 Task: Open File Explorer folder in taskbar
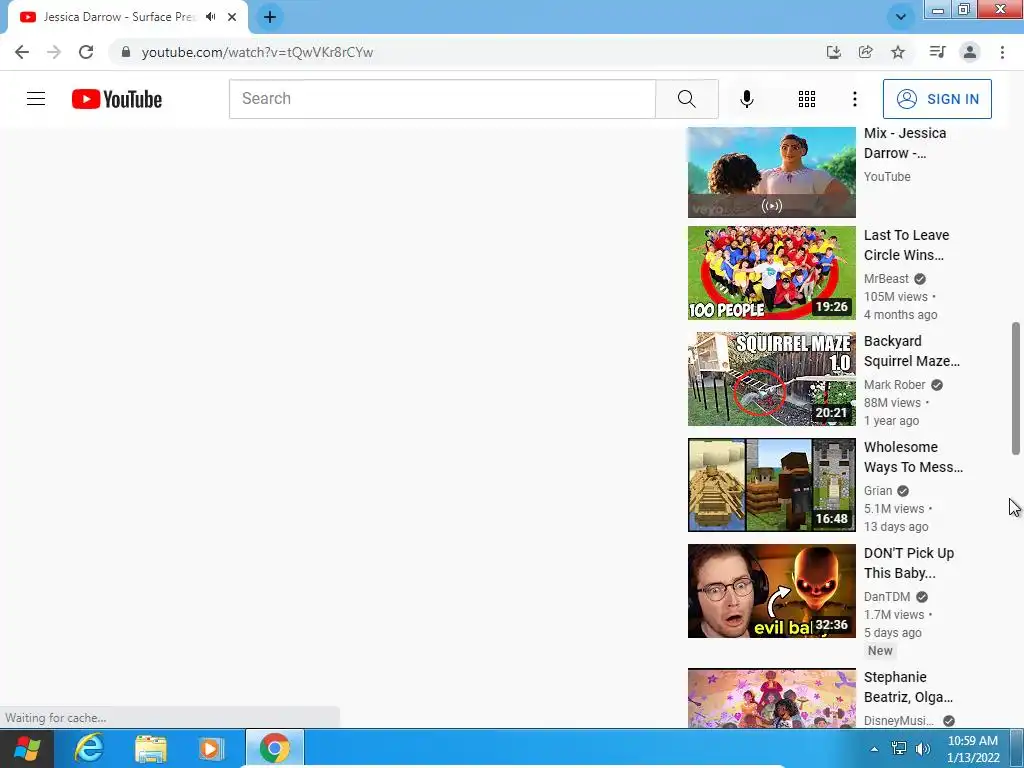click(150, 748)
